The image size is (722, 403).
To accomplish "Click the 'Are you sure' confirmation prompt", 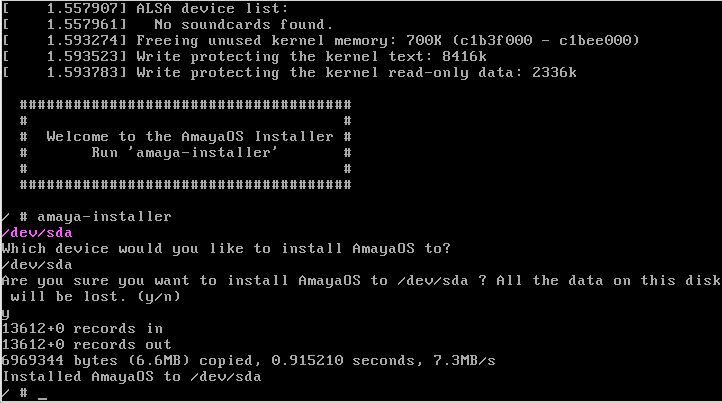I will pos(361,288).
